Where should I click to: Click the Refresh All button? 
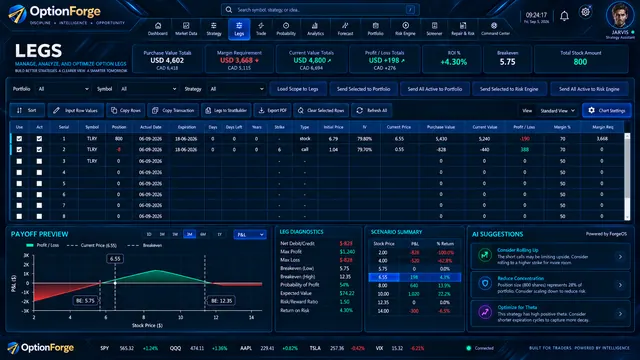(372, 110)
